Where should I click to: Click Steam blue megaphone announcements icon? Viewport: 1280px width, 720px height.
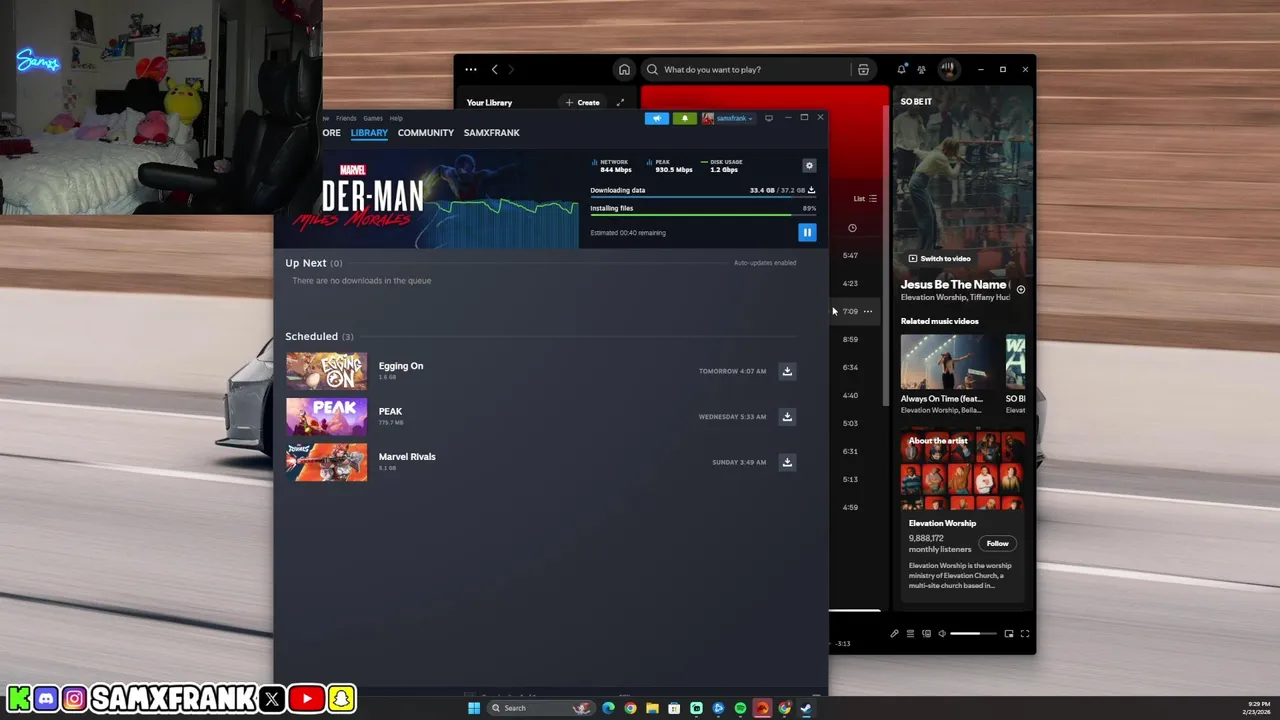[x=657, y=118]
